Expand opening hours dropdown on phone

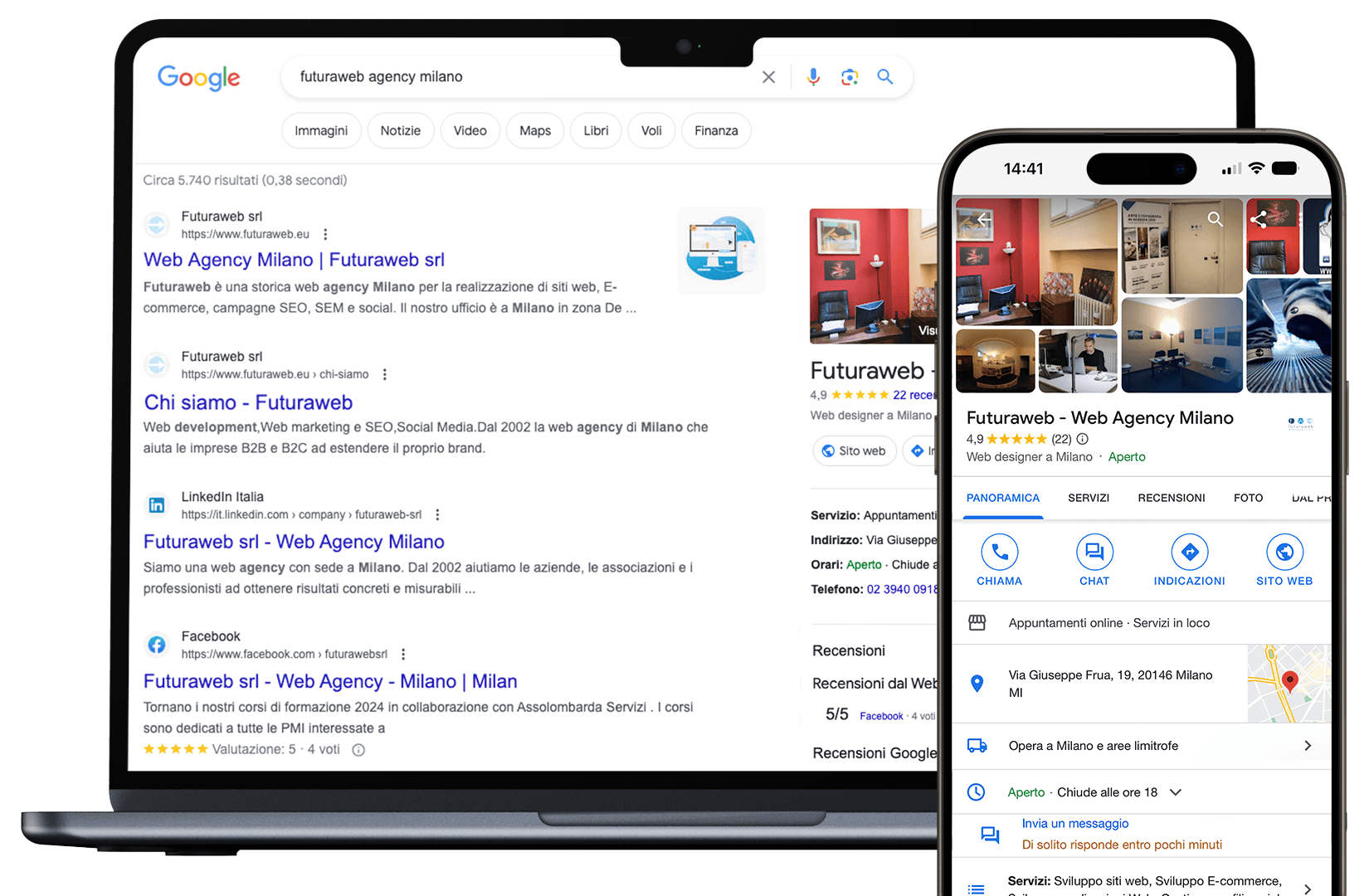[1176, 792]
